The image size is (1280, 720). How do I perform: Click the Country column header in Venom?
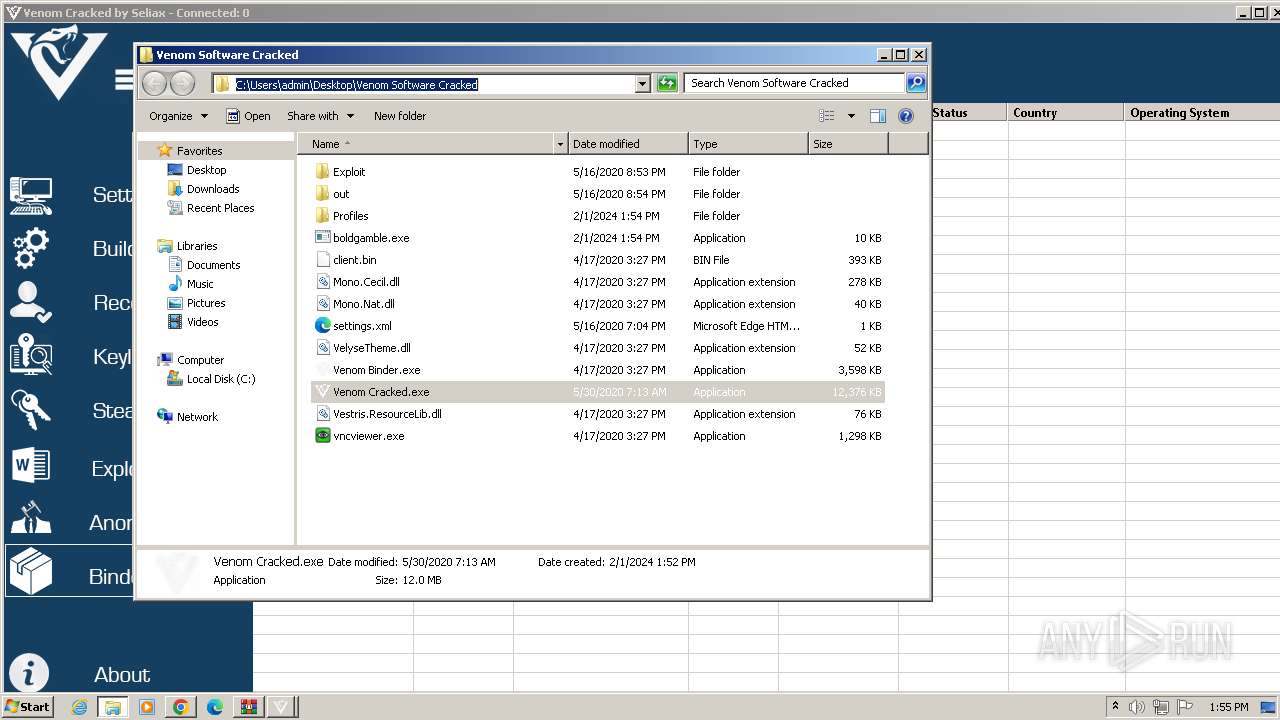point(1065,113)
